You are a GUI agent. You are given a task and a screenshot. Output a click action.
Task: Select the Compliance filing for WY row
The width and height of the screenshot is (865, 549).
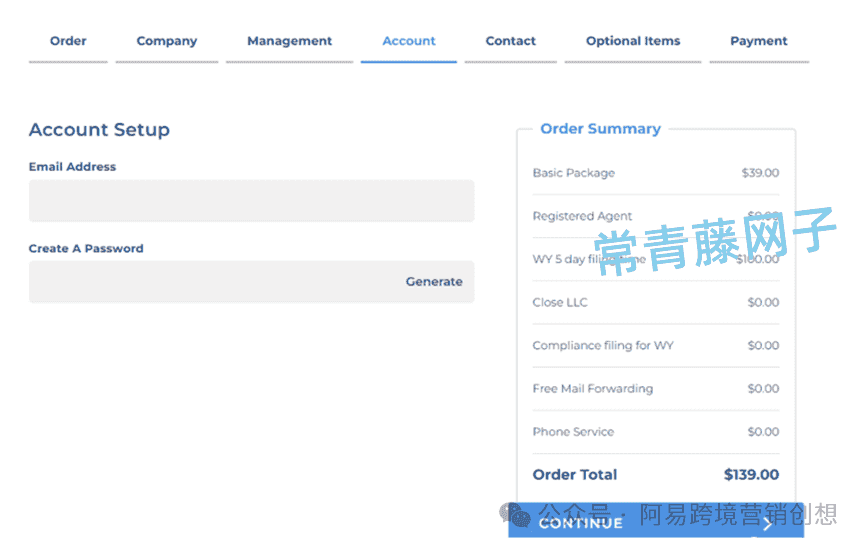tap(656, 346)
